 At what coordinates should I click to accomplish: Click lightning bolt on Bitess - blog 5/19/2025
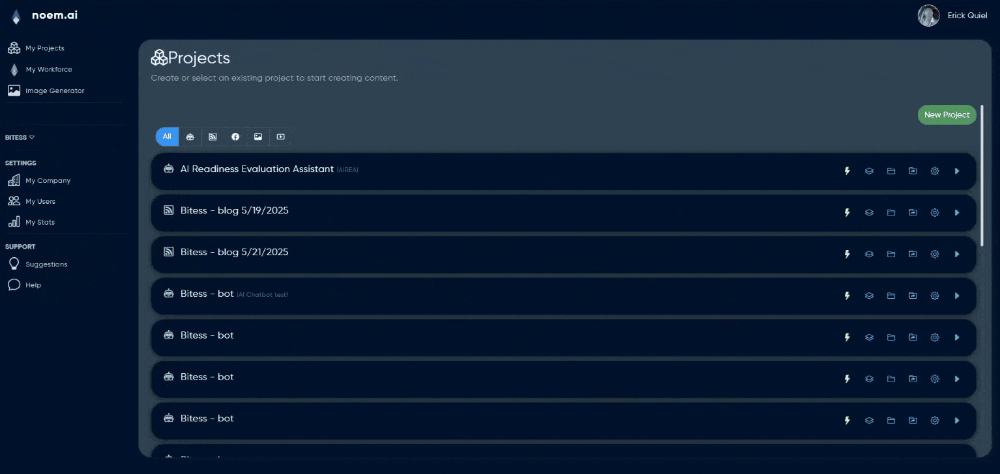(847, 212)
